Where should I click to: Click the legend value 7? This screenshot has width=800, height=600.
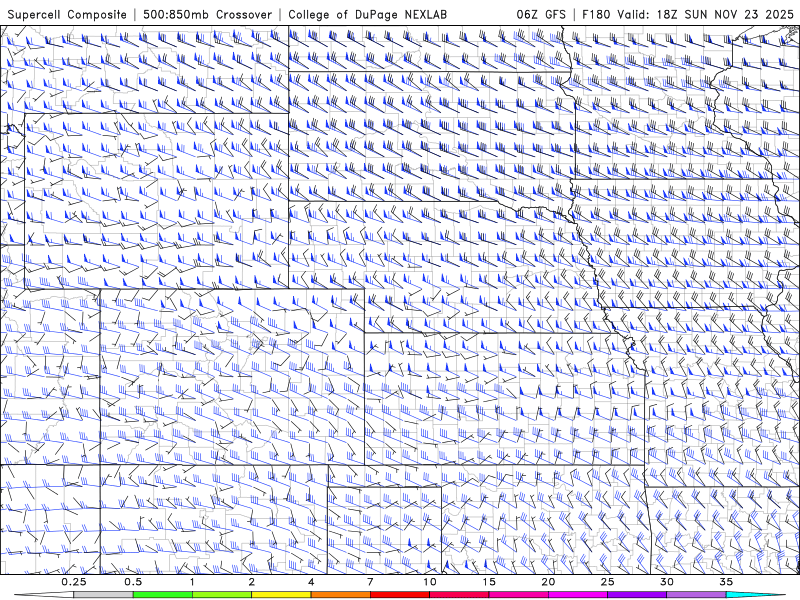tap(370, 582)
